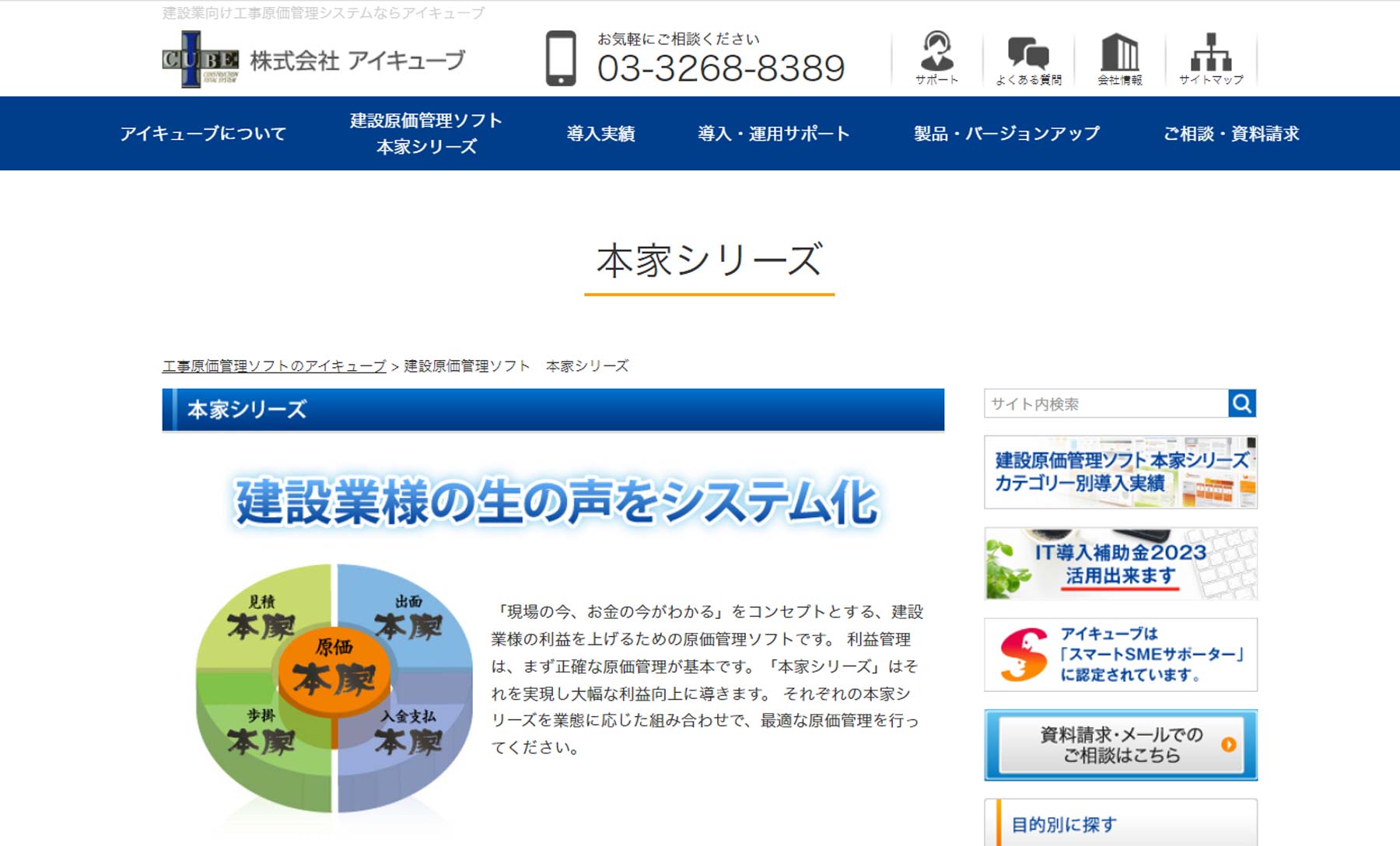This screenshot has height=846, width=1400.
Task: Select 出面本家 segment in diagram
Action: click(x=408, y=617)
